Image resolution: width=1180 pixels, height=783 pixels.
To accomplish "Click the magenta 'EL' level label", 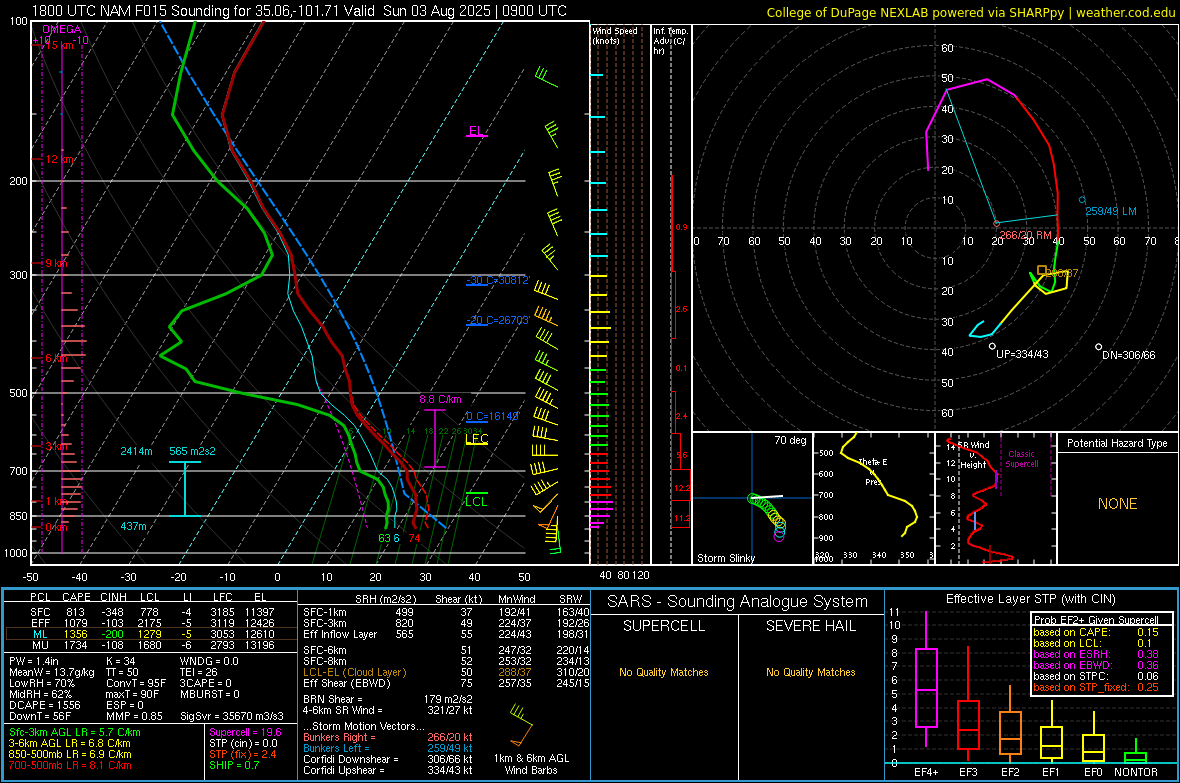I will (475, 130).
